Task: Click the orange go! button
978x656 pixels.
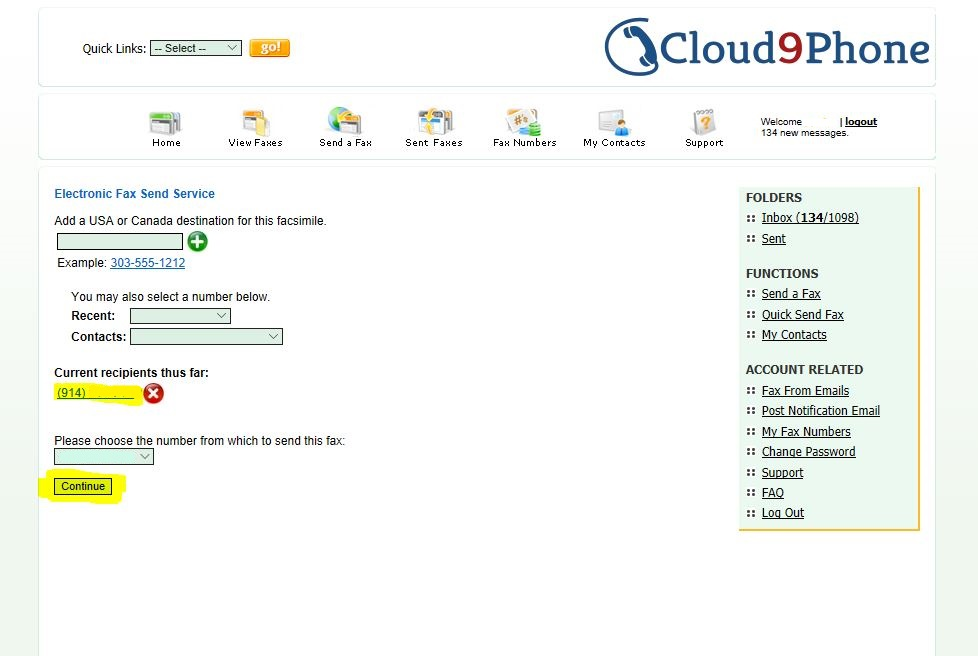Action: 269,48
